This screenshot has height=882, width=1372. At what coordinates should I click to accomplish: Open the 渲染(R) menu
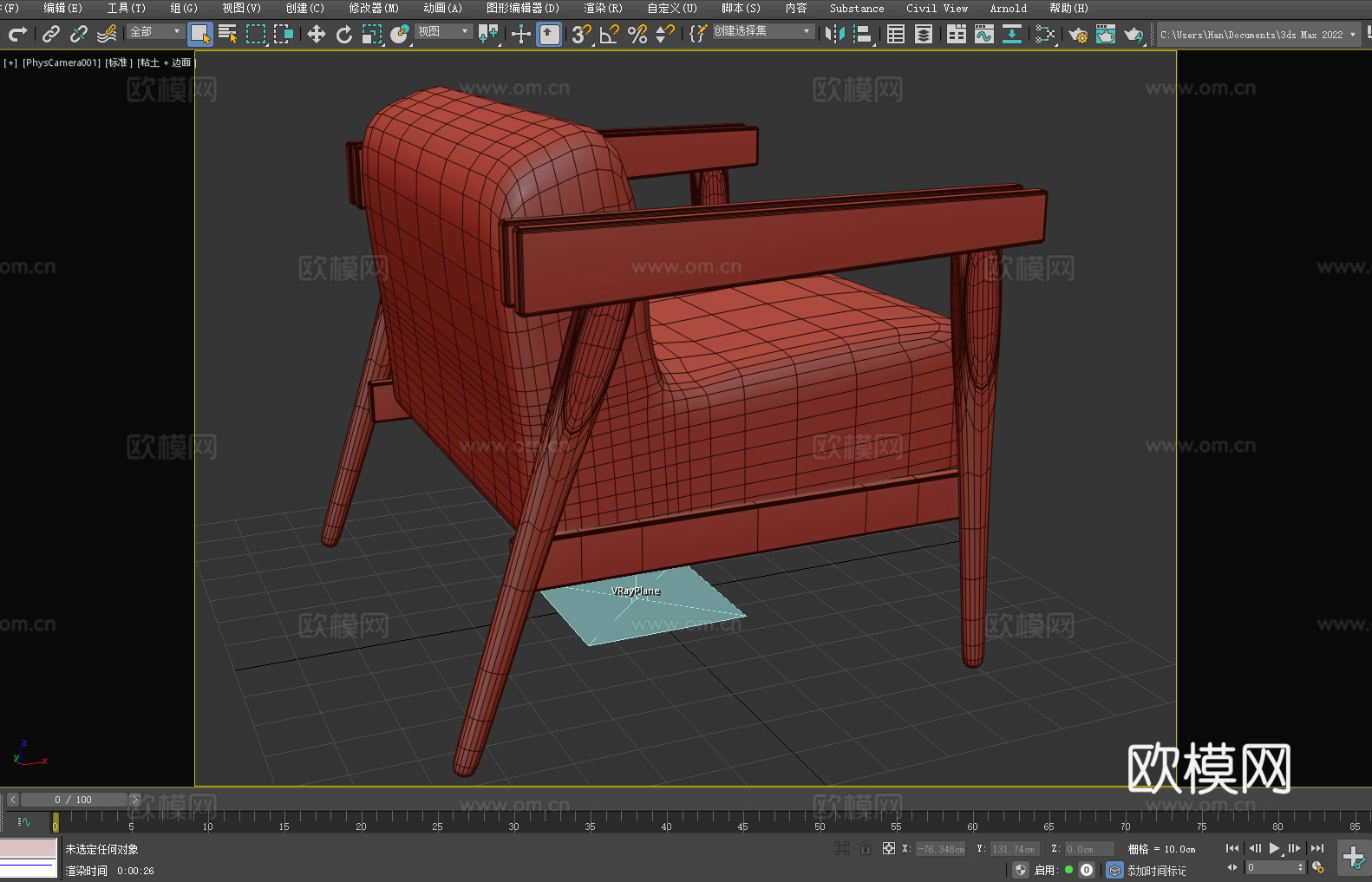click(604, 8)
